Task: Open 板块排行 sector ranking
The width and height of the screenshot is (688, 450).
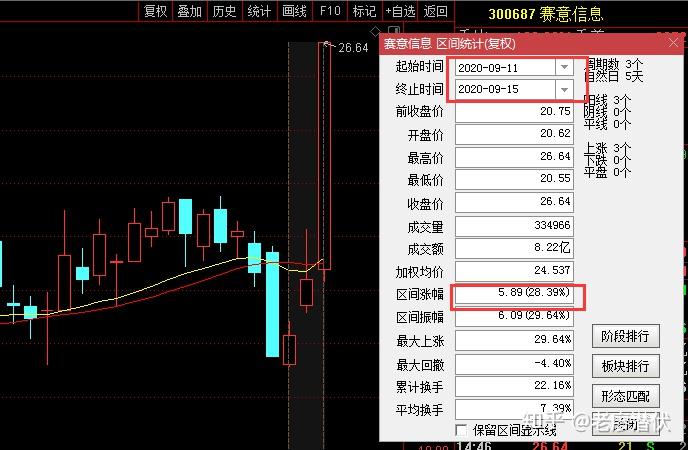Action: pyautogui.click(x=625, y=366)
